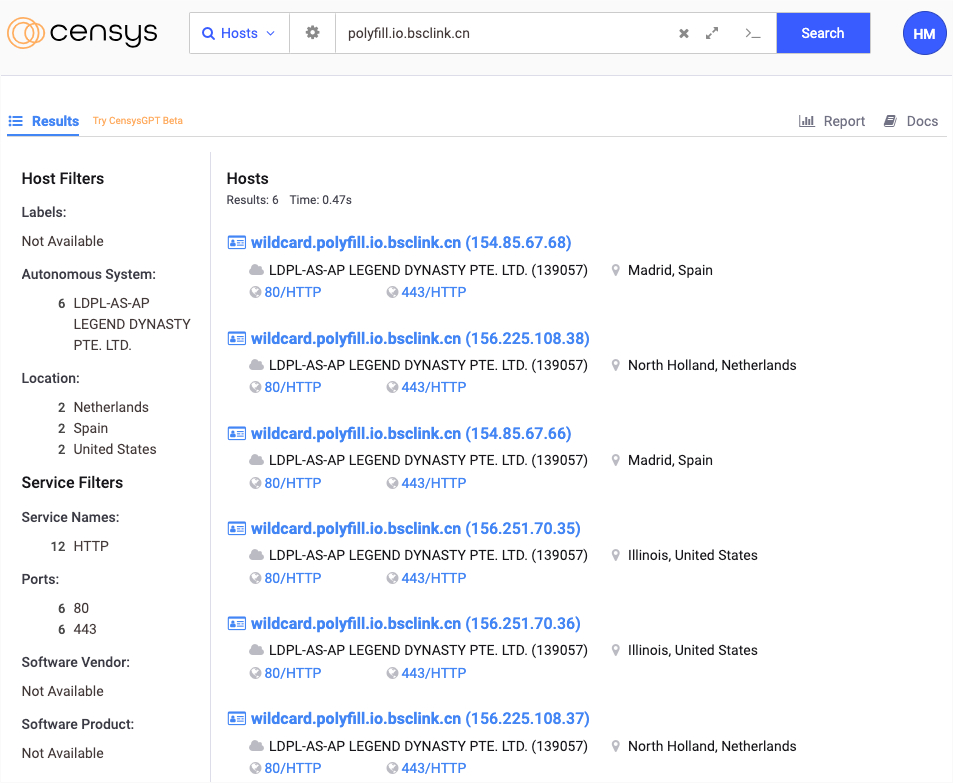Click the blue Search button
Image resolution: width=953 pixels, height=783 pixels.
click(x=823, y=33)
